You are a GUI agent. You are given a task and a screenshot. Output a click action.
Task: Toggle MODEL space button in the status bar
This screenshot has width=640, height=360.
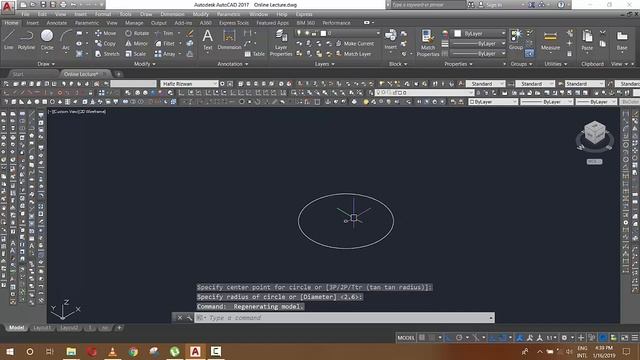pos(406,338)
